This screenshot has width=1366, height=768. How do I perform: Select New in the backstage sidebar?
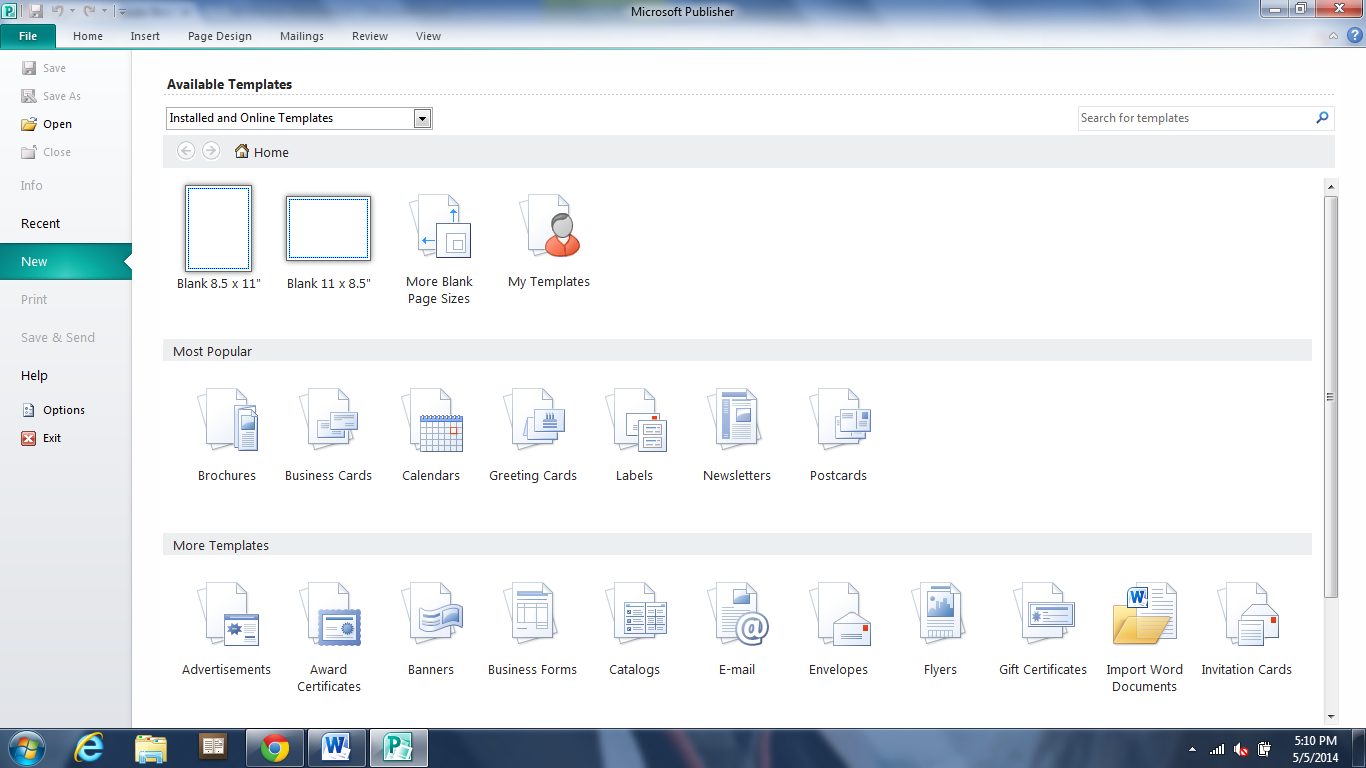pos(66,261)
